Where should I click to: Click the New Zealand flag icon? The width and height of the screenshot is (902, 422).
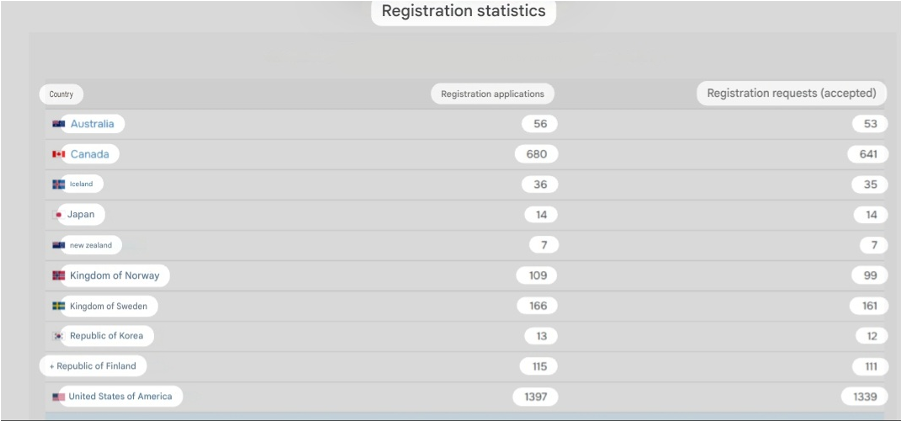(58, 245)
